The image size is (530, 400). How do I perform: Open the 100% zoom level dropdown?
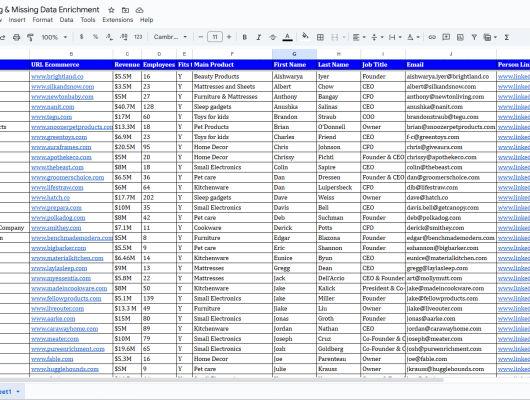pos(54,37)
